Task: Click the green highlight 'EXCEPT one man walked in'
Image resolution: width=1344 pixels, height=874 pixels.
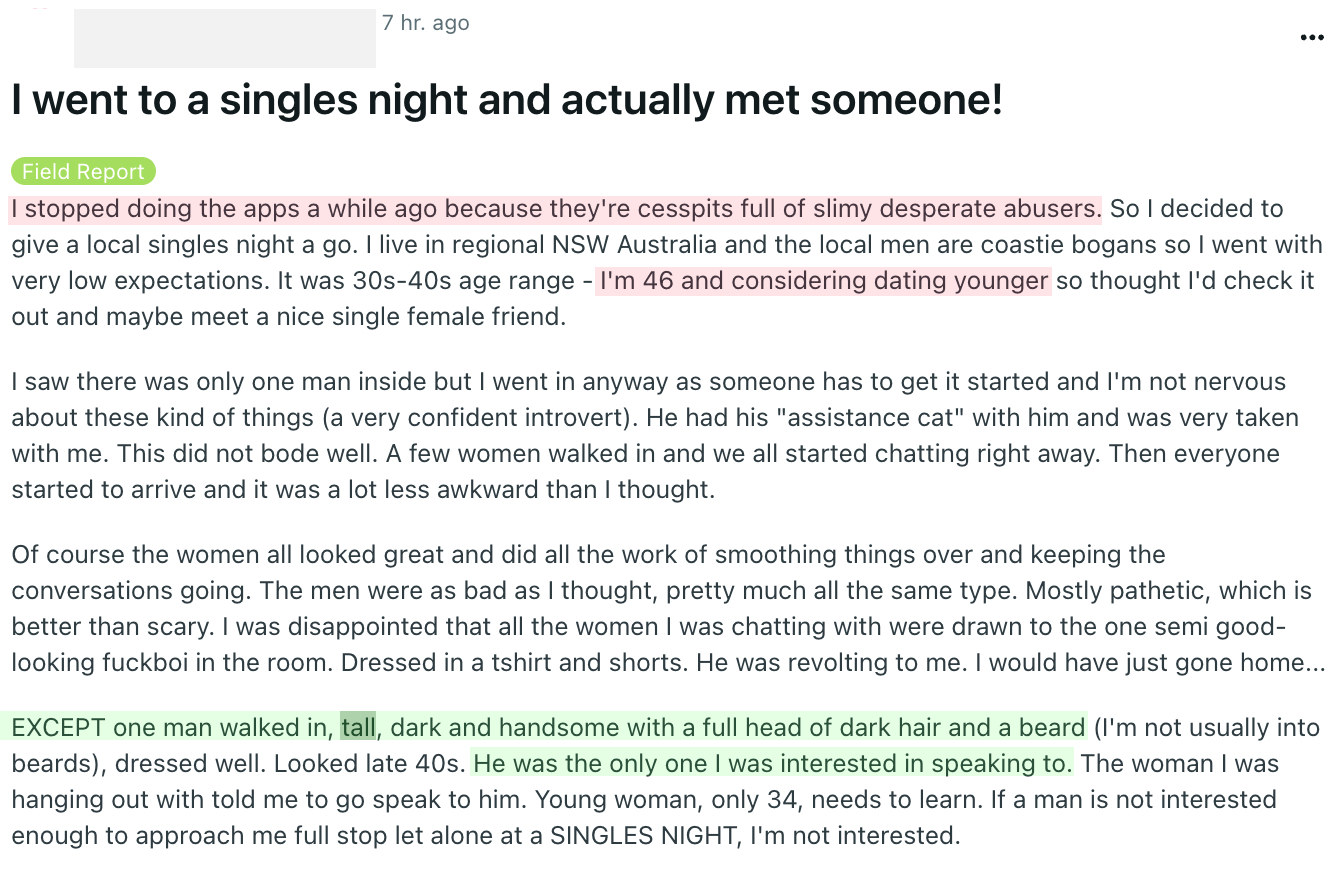Action: (171, 727)
